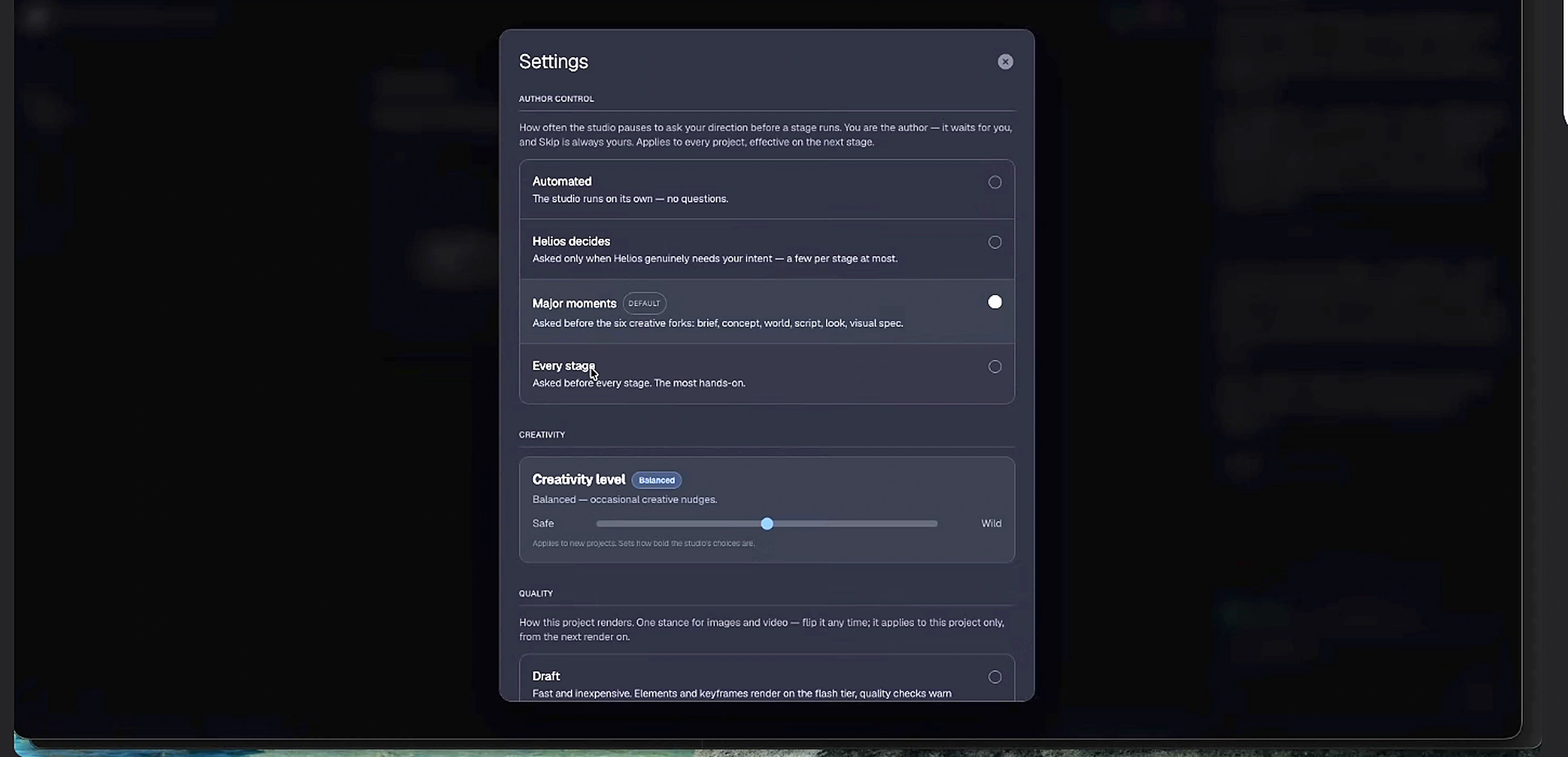Enable the Helios decides radio option

(995, 242)
